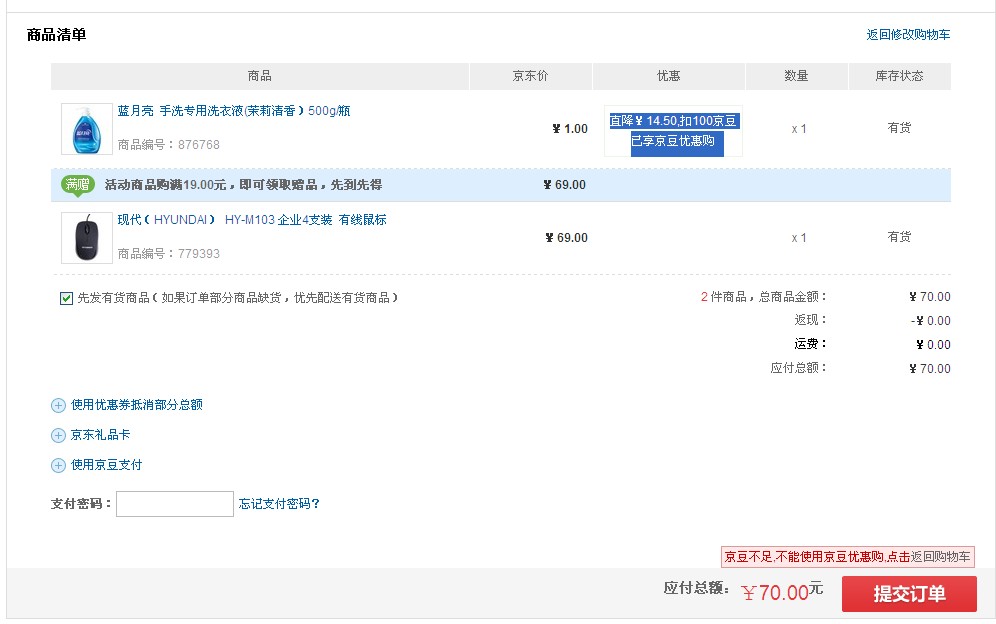点击京东价列标题
996x624 pixels.
click(532, 76)
